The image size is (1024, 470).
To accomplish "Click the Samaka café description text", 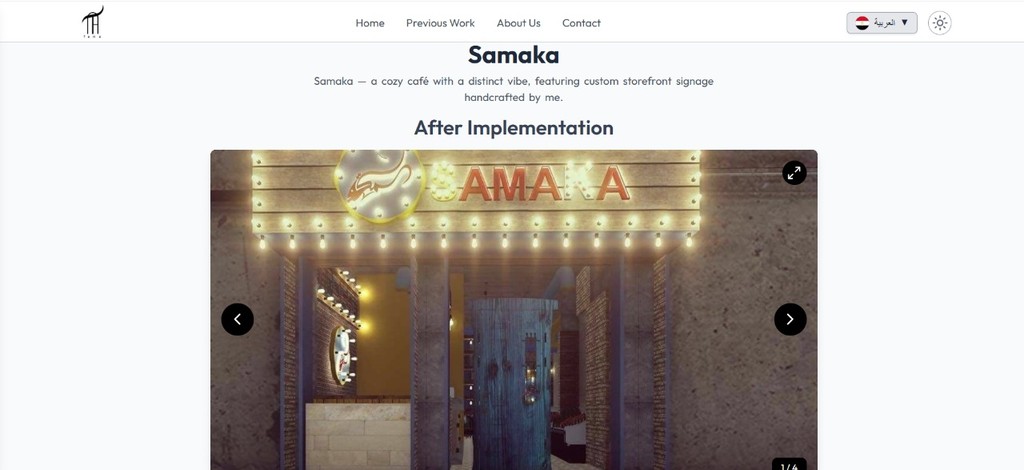I will [x=513, y=89].
